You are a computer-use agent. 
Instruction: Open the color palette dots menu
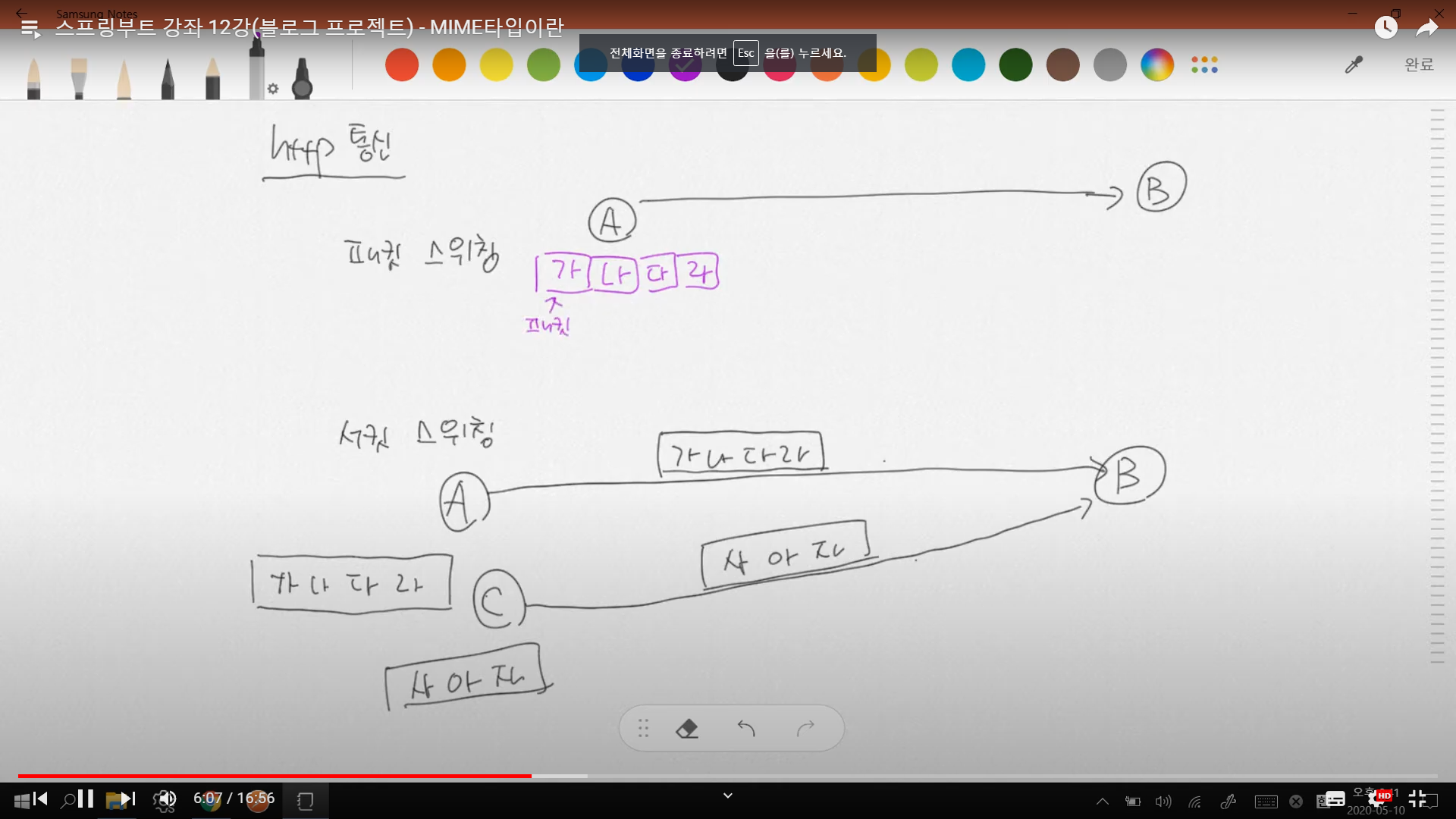[1204, 65]
